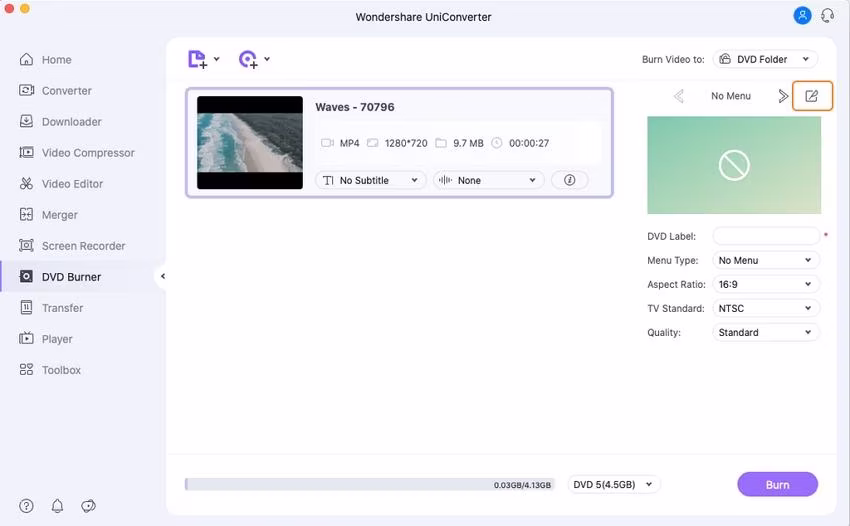The image size is (850, 526).
Task: Go to the Player section
Action: (x=46, y=339)
